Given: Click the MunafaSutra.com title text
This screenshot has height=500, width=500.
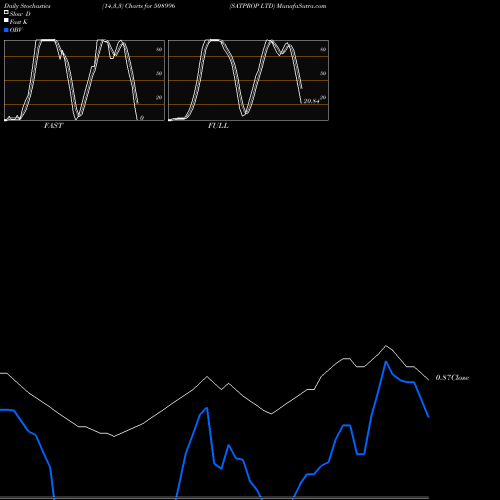Looking at the screenshot, I should click(x=301, y=6).
